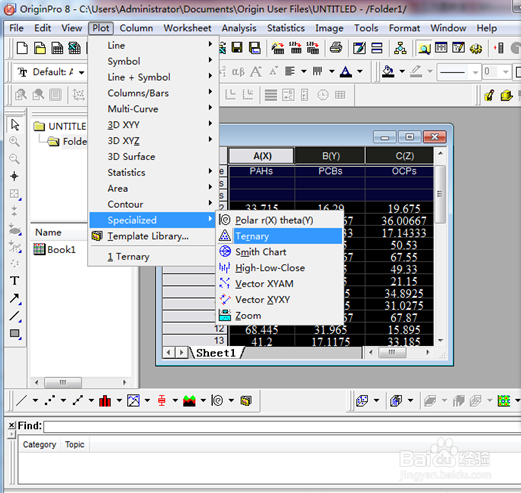Select the Zoom Out magnifier tool
Viewport: 521px width, 493px height.
pos(15,159)
